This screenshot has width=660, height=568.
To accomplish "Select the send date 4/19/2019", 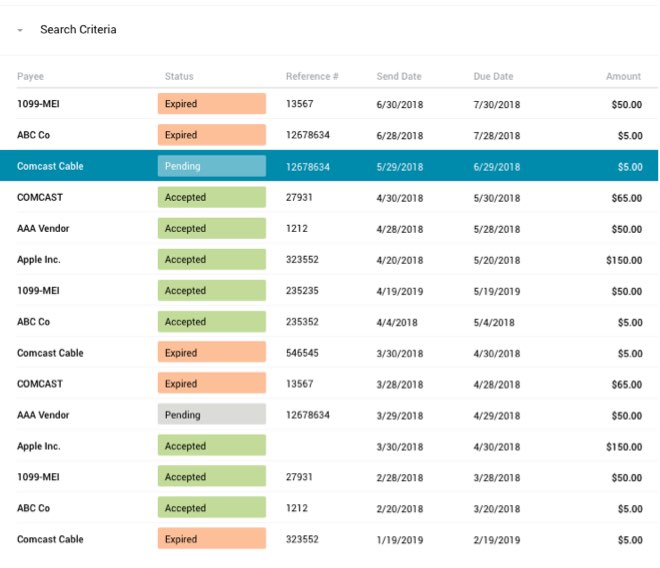I will click(x=400, y=291).
